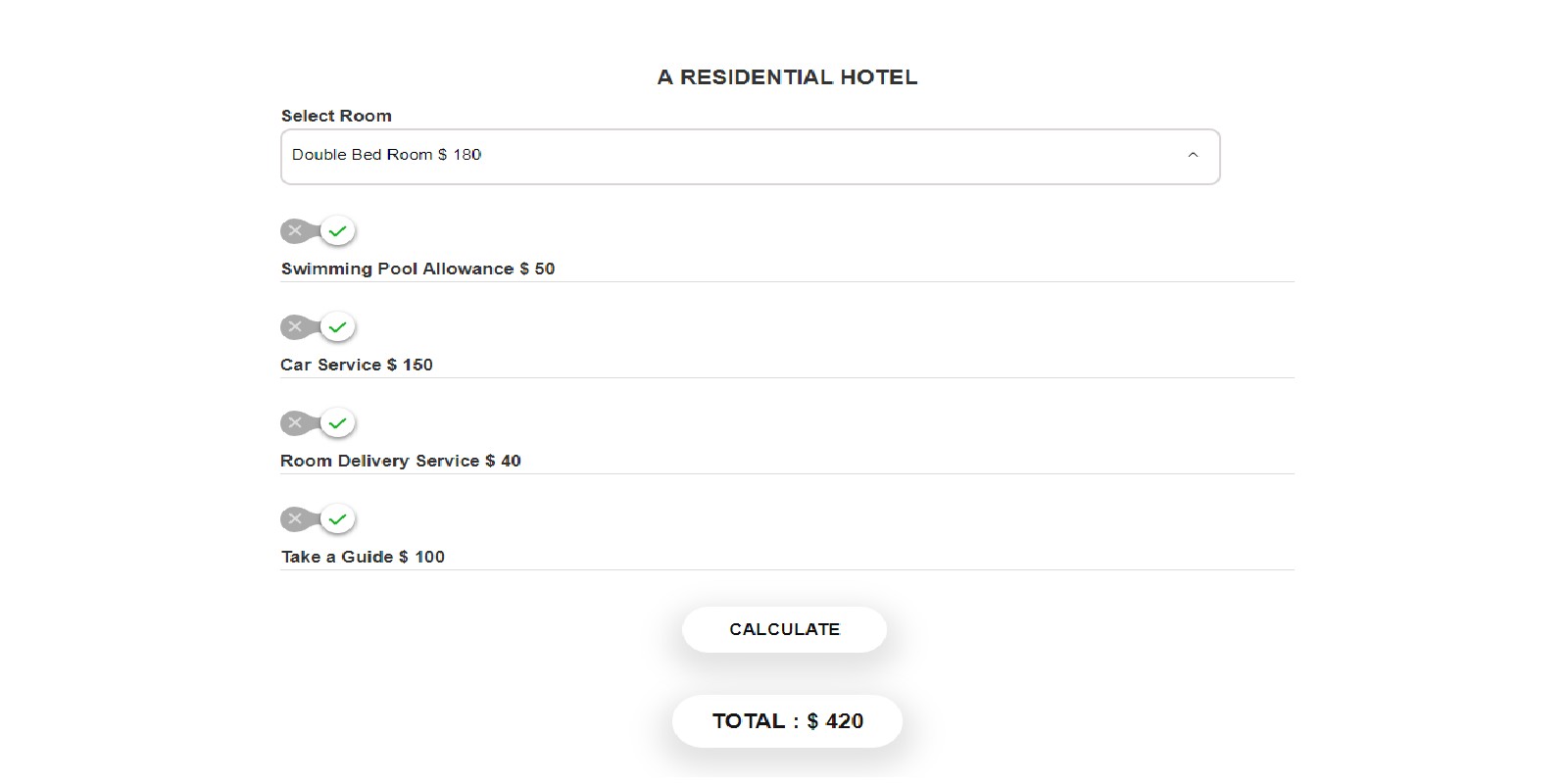Screen dimensions: 1568x784
Task: Click the Take a Guide $ 100 label
Action: (x=363, y=557)
